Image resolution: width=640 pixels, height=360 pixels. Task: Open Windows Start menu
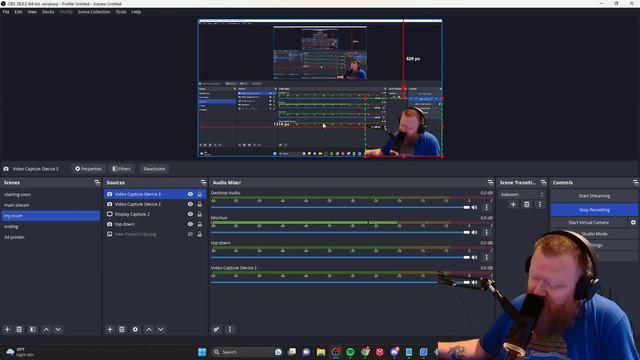point(202,352)
